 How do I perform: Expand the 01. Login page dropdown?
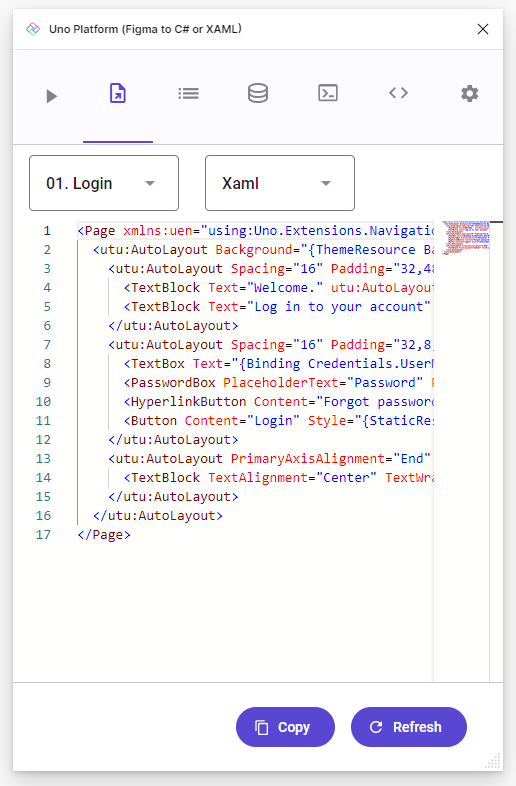point(104,183)
